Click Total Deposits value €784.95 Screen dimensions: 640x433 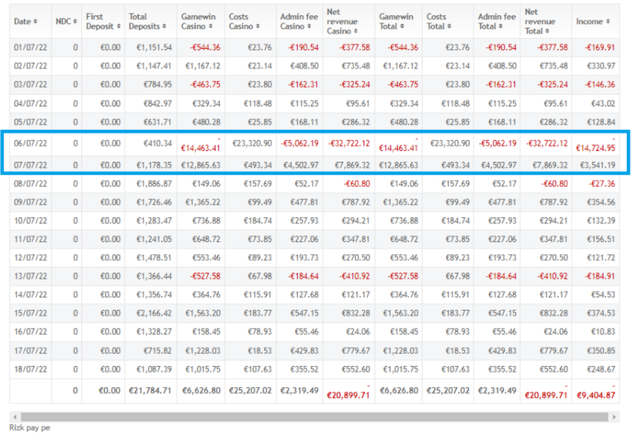point(158,84)
